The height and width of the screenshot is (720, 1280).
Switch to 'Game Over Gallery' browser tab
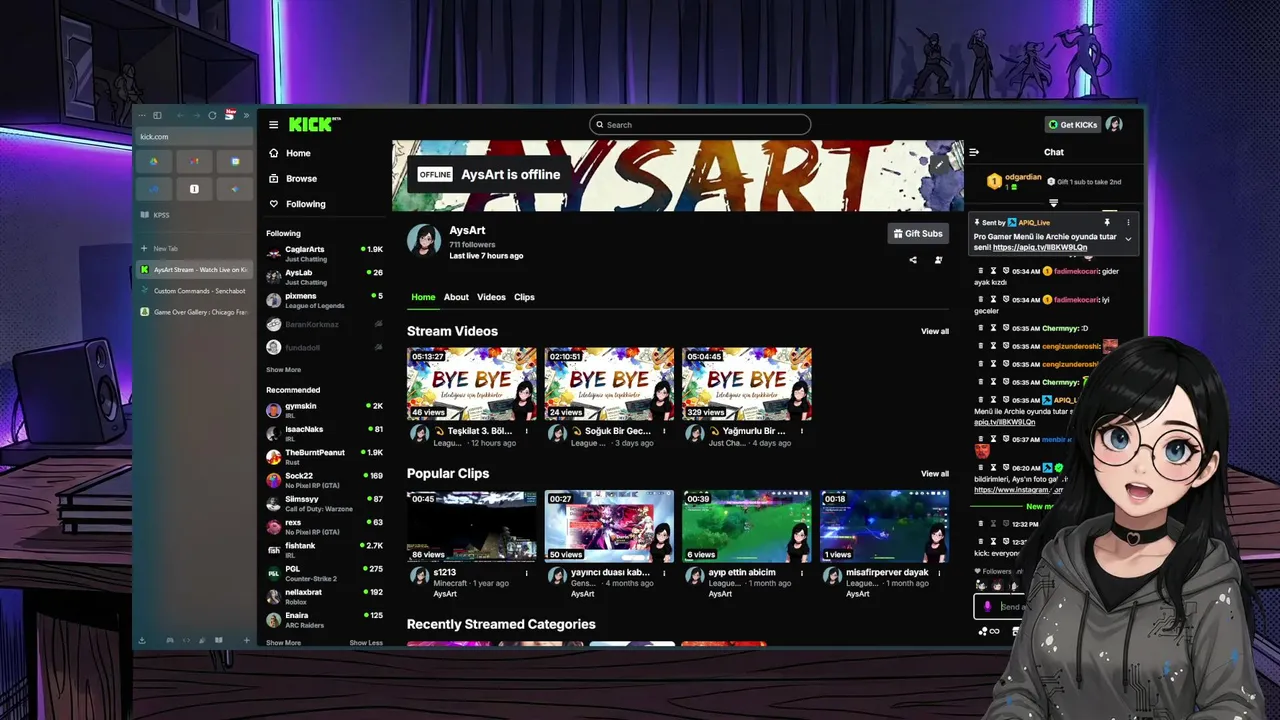[195, 312]
